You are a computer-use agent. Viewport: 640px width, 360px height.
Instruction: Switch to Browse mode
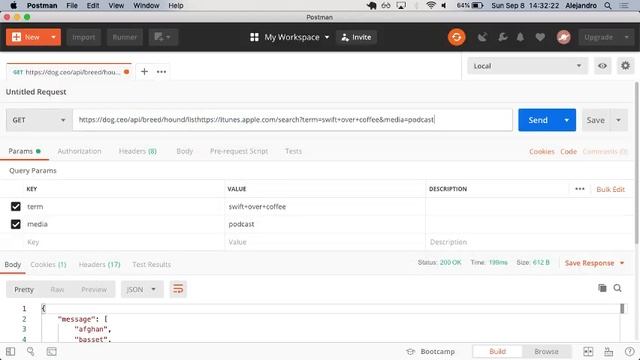click(546, 351)
